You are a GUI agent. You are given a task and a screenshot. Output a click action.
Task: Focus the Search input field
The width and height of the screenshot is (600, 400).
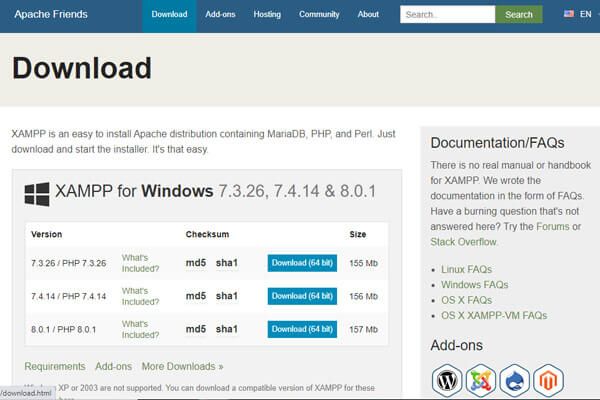(447, 15)
